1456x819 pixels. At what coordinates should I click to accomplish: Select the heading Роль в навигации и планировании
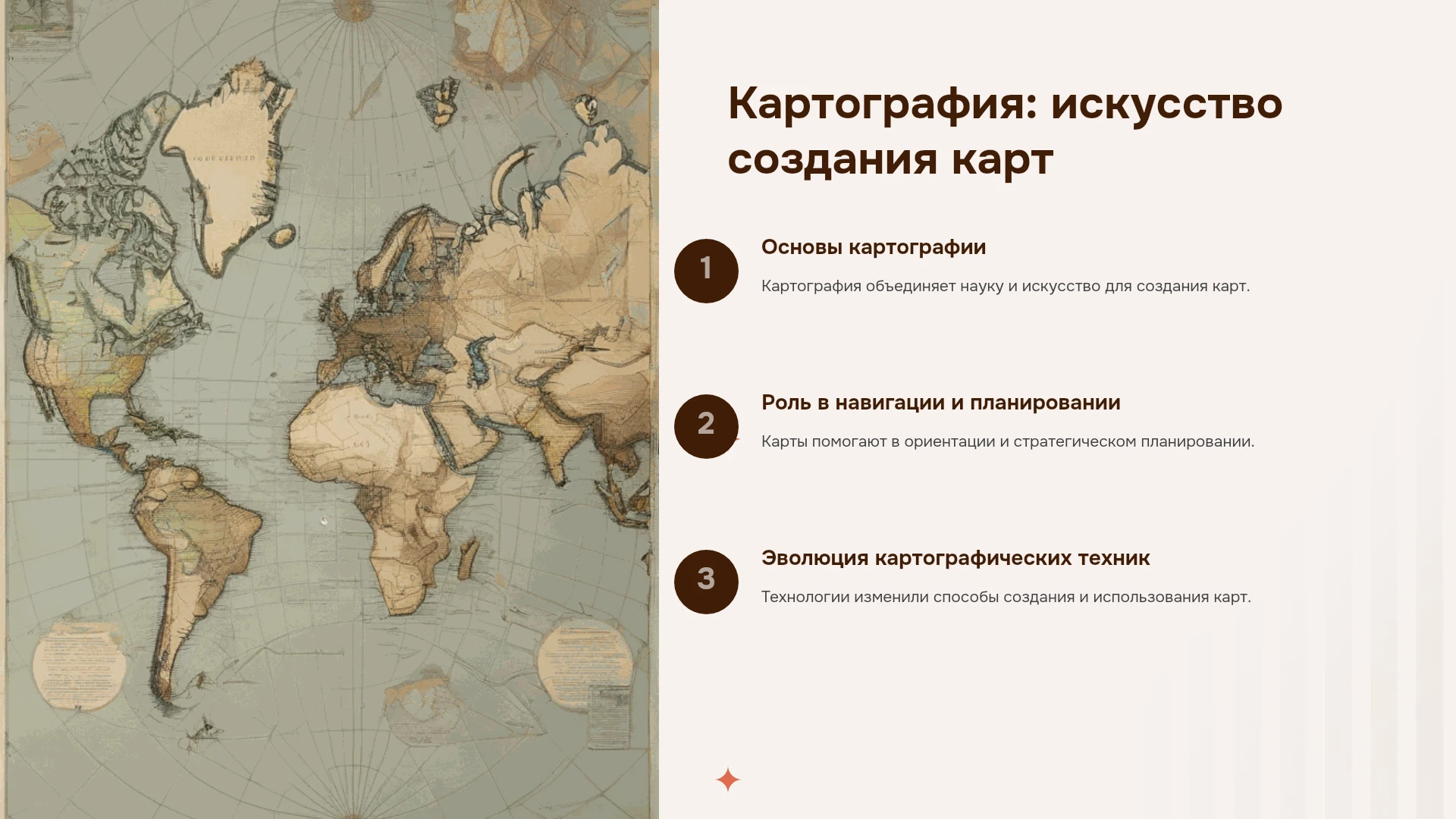click(940, 403)
